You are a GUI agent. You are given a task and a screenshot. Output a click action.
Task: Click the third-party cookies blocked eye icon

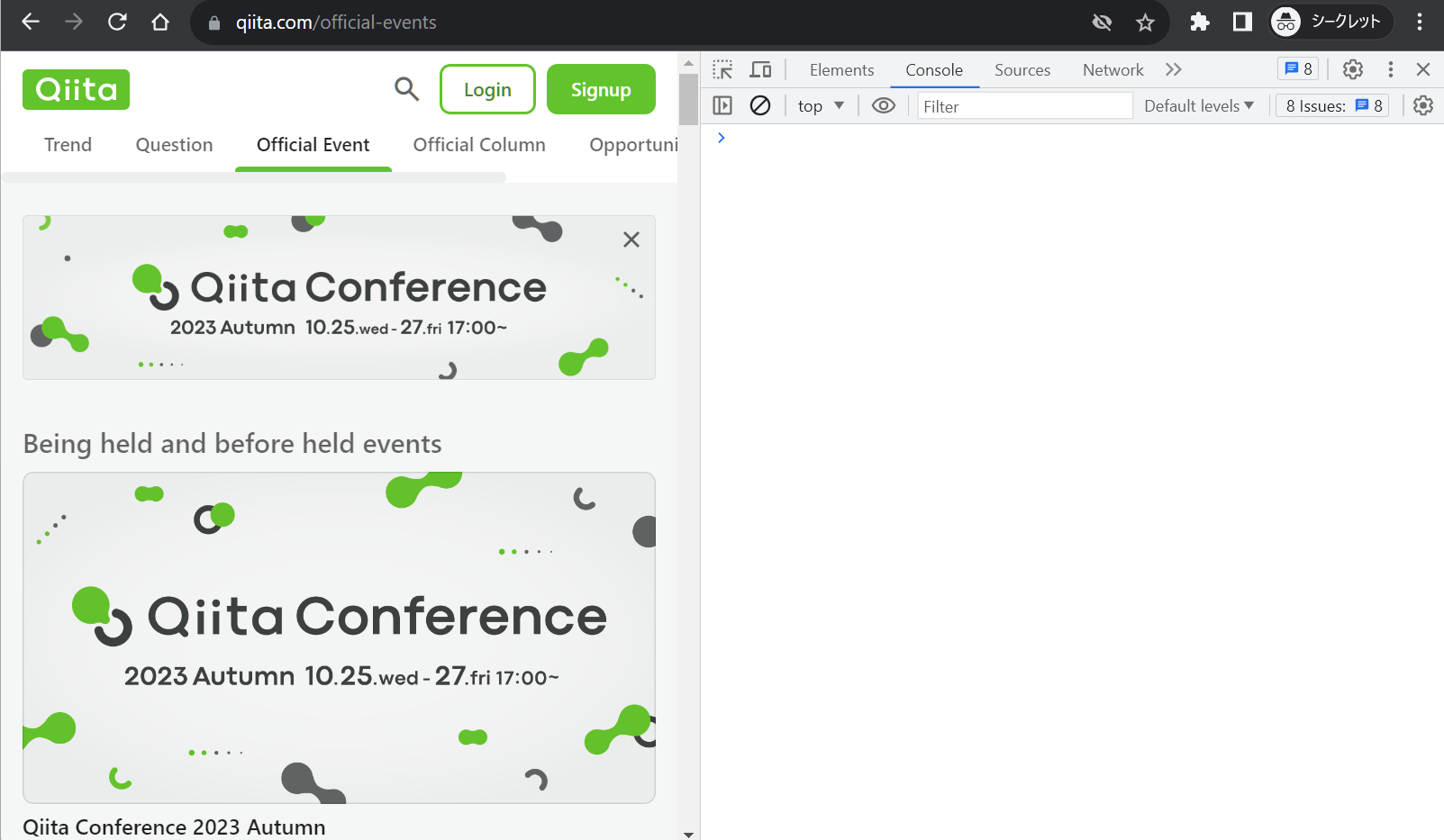(1102, 23)
